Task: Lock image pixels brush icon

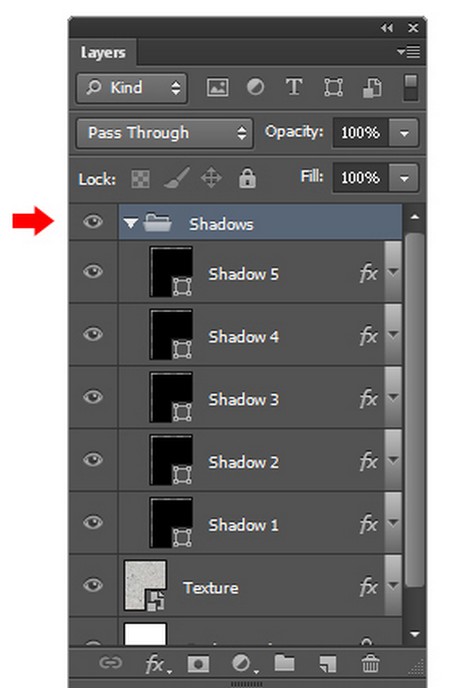Action: 177,178
